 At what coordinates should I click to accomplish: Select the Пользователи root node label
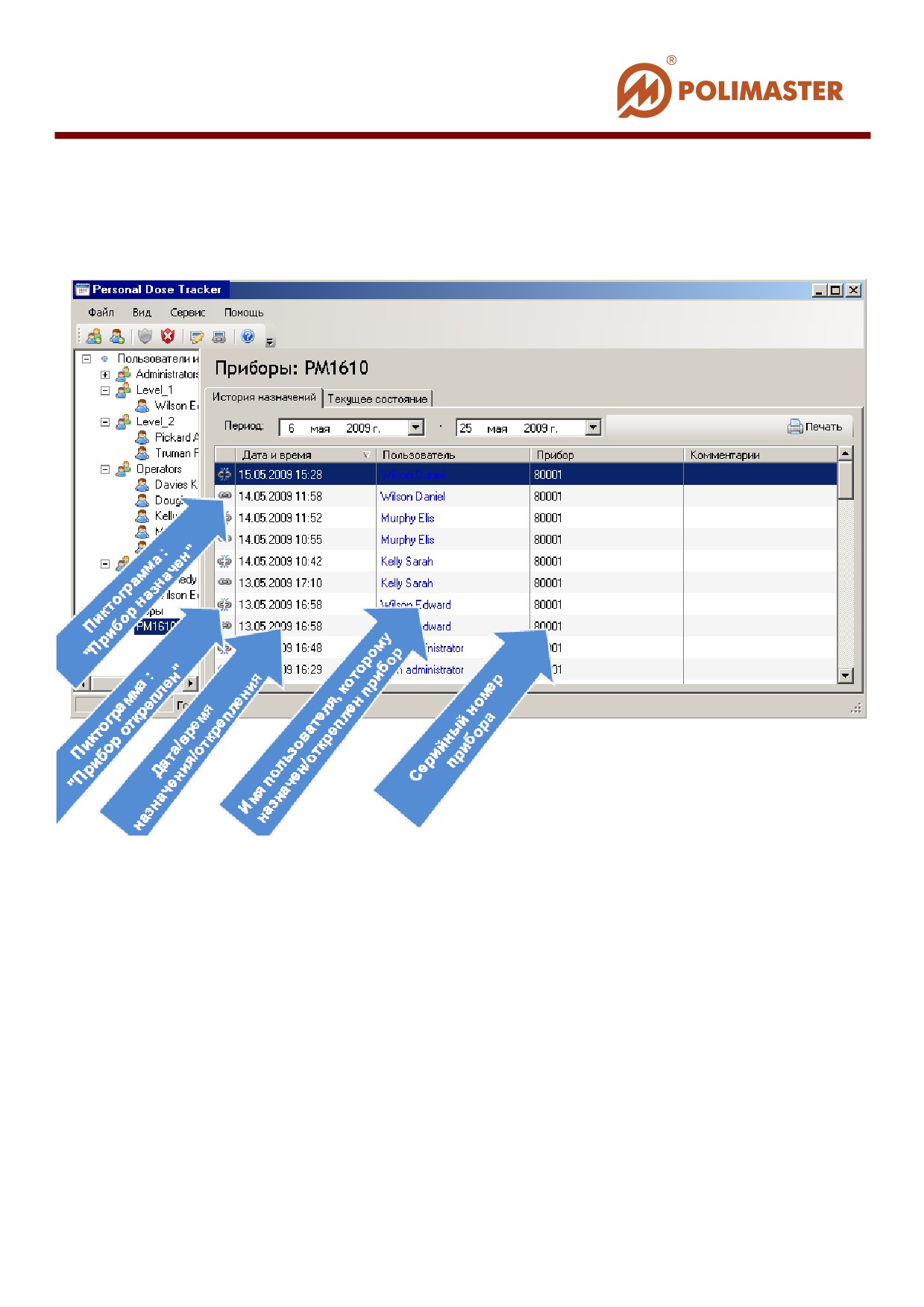(x=157, y=359)
